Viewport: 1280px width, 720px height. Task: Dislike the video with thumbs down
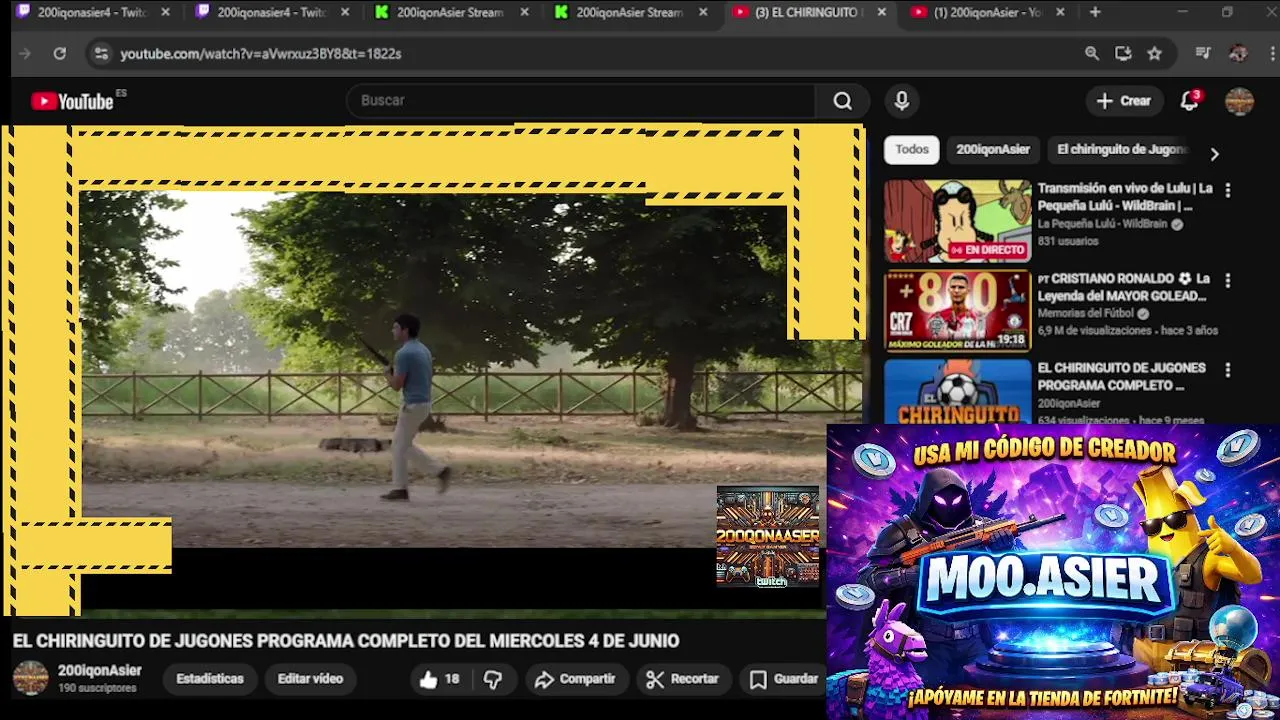[493, 680]
